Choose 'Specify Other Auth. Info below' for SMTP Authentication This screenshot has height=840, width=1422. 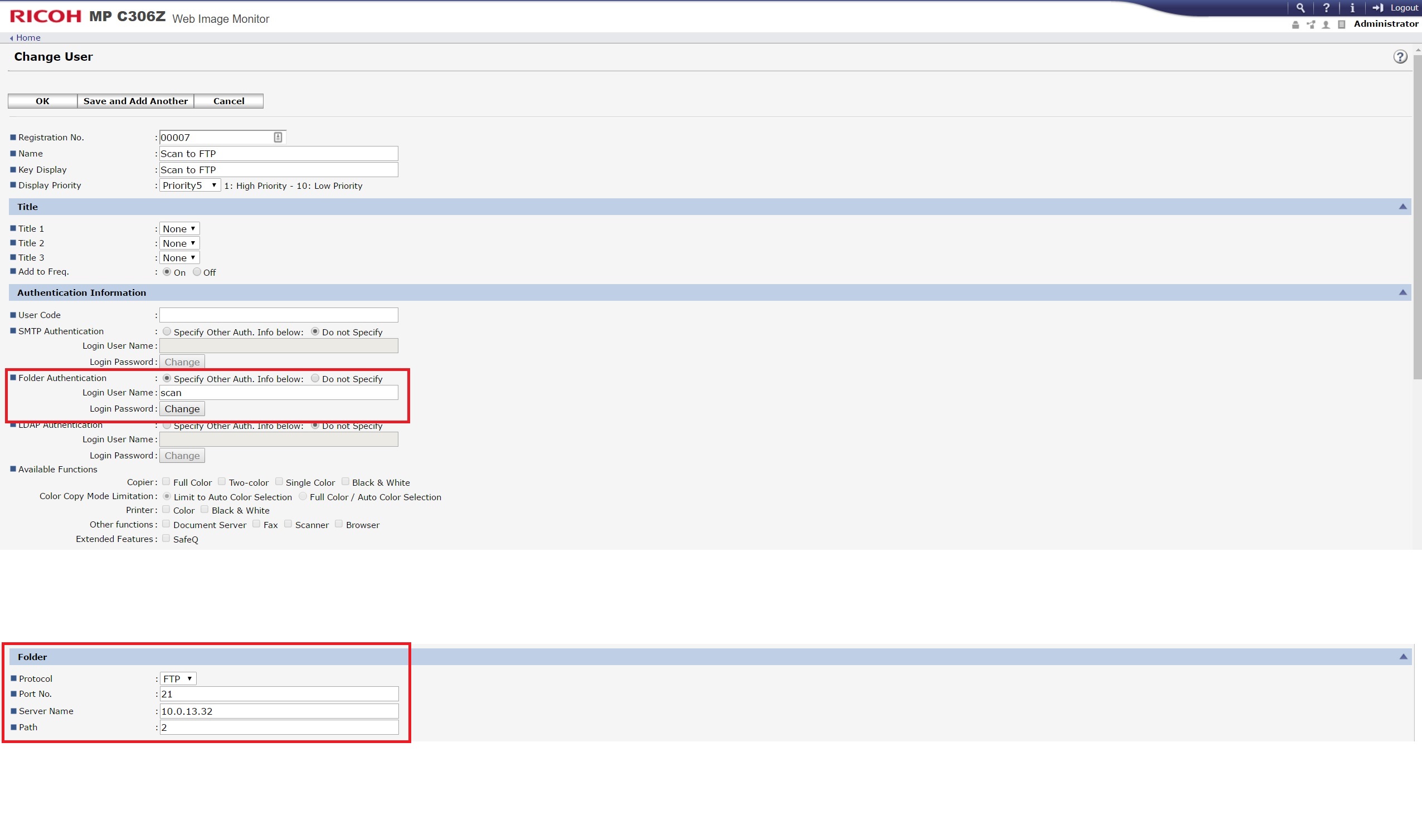tap(167, 331)
